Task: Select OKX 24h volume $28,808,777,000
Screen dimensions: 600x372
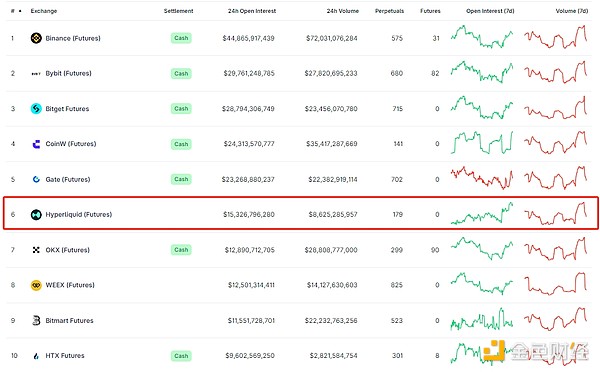Action: pyautogui.click(x=331, y=250)
